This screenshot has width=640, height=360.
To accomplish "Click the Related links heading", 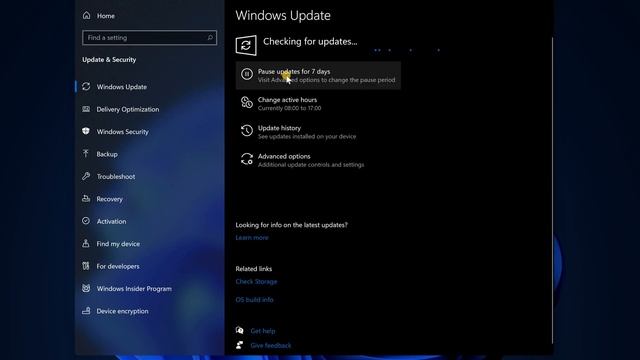I will 253,269.
